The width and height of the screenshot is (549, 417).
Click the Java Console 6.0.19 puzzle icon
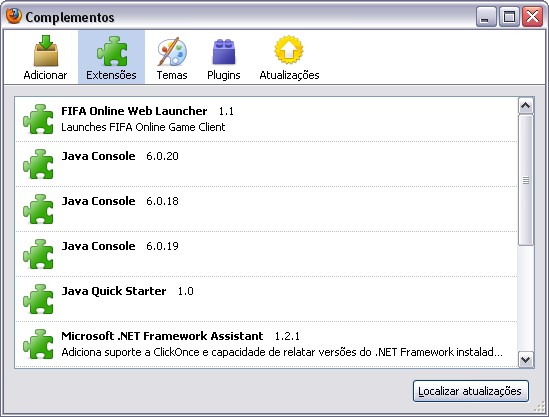click(38, 254)
